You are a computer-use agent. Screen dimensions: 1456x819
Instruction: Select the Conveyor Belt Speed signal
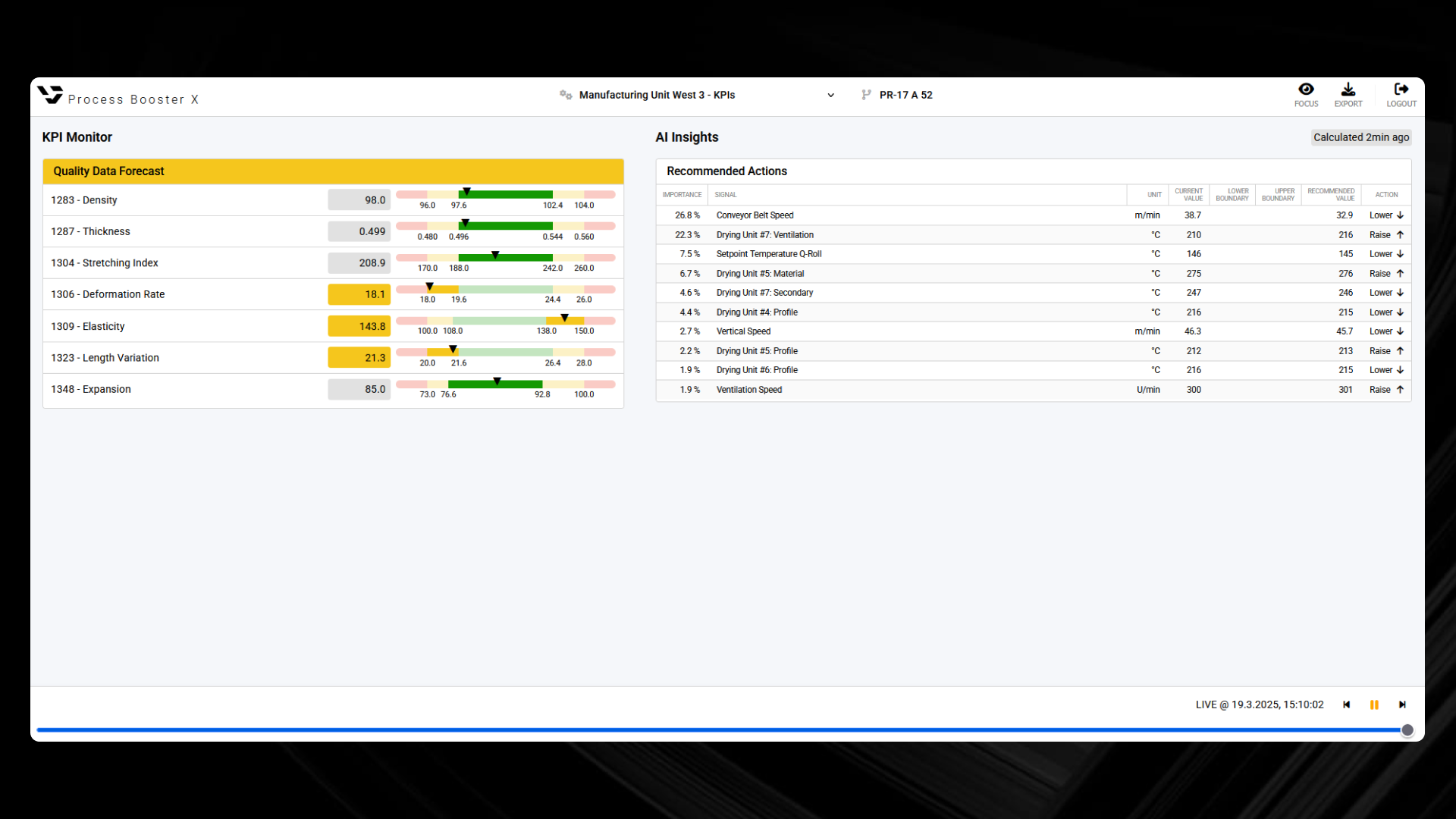(x=755, y=215)
